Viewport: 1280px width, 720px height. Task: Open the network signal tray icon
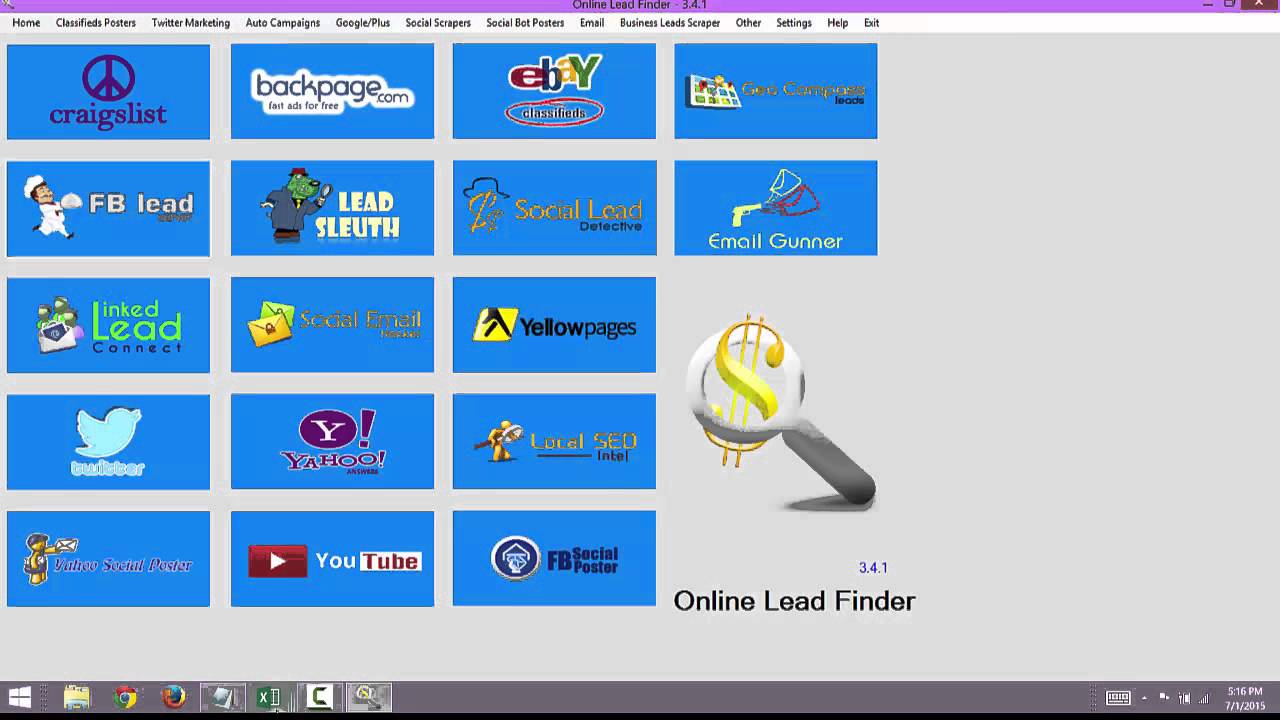coord(1204,697)
